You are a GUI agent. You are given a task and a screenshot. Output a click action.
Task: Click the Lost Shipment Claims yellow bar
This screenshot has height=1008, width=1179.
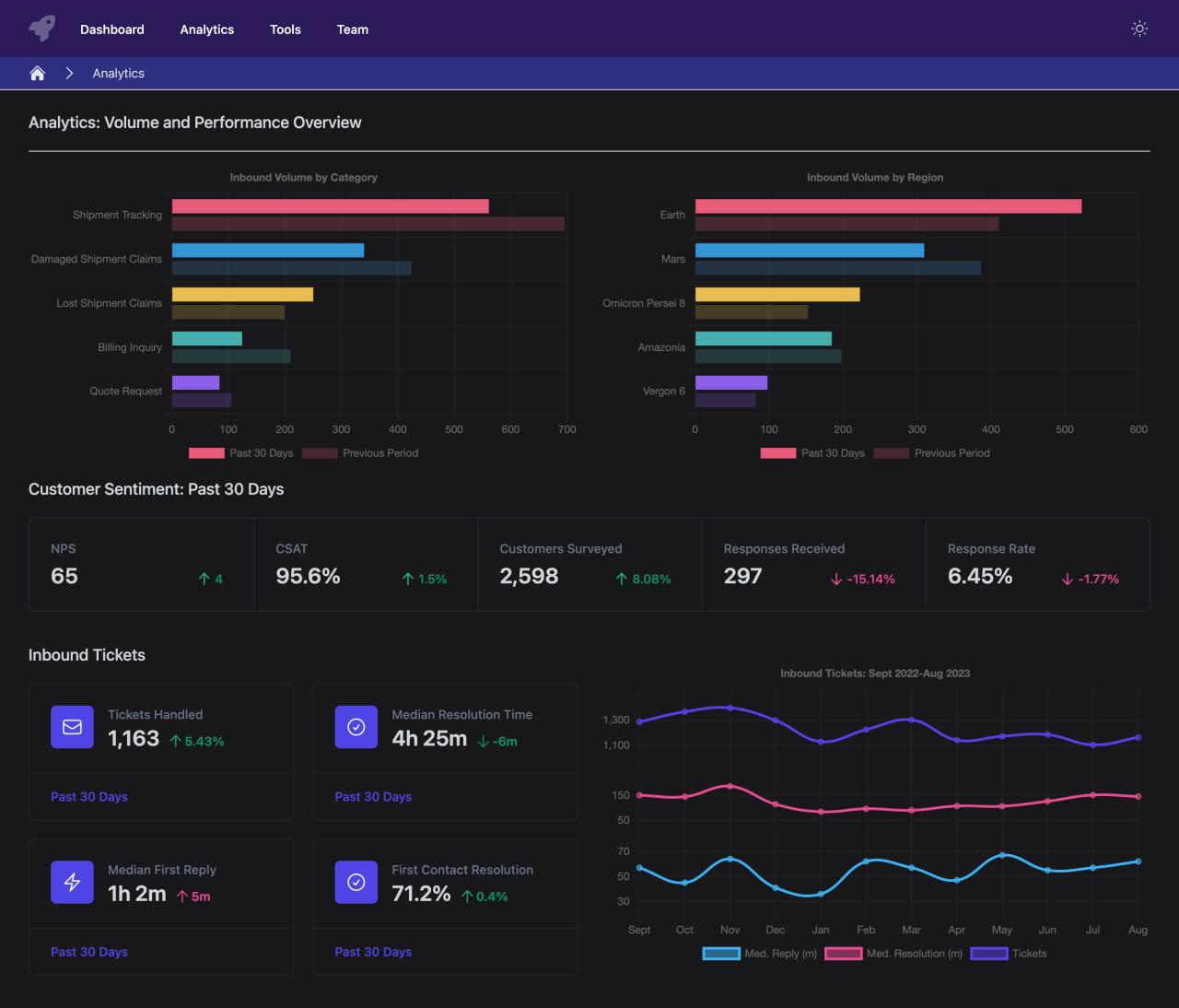click(242, 295)
